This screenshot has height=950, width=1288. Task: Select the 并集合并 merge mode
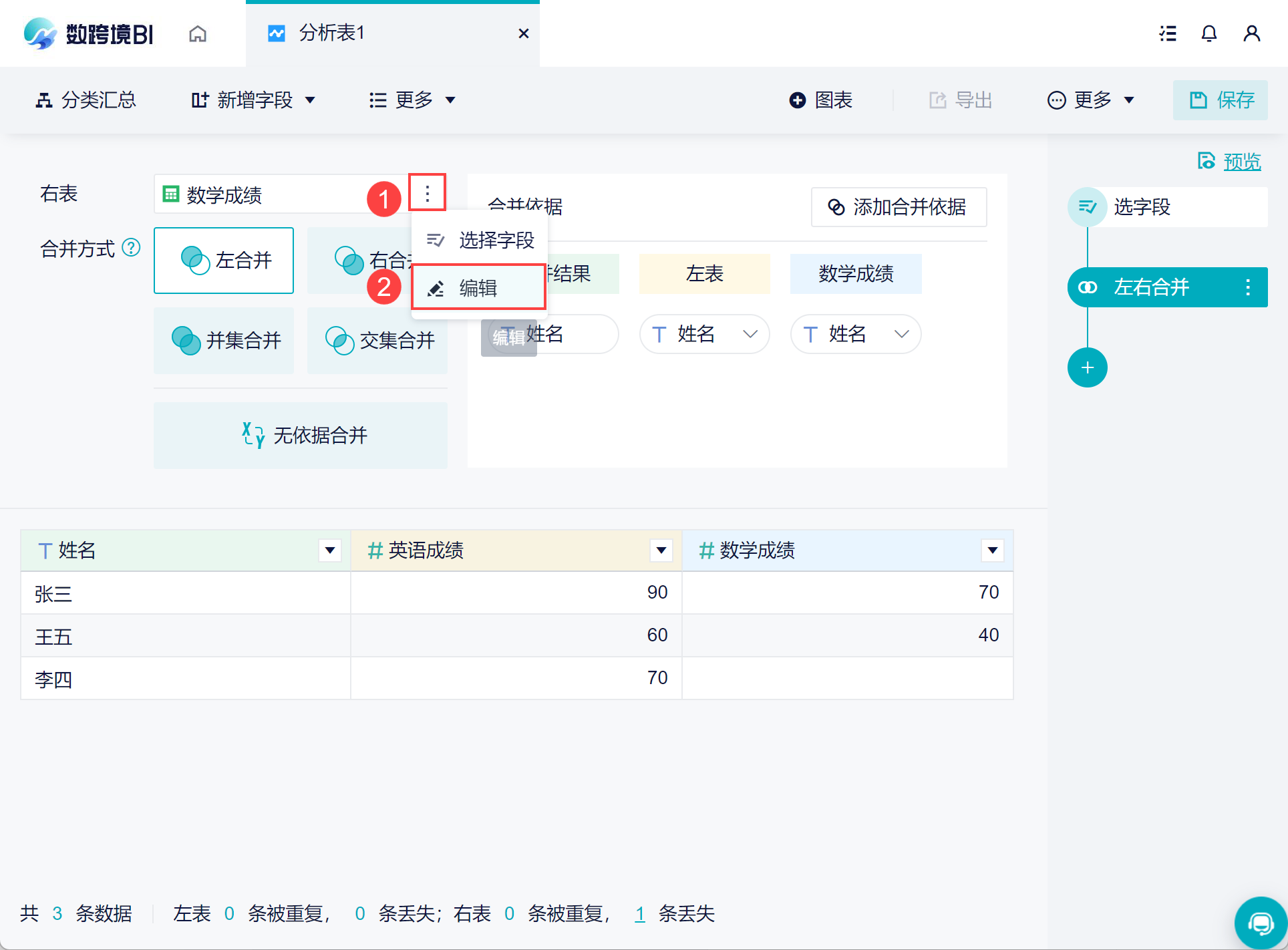pos(224,341)
